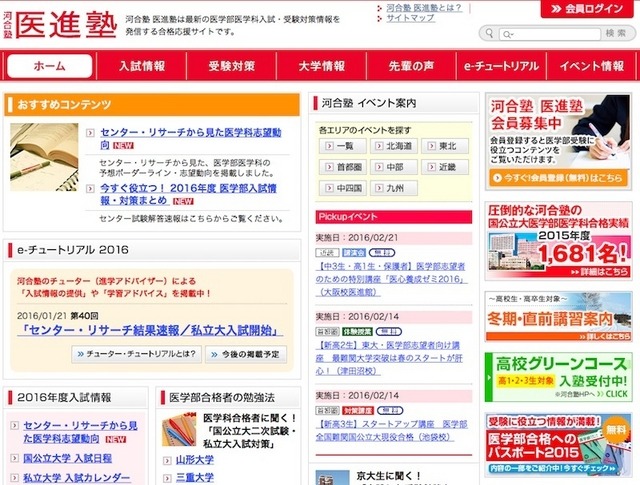640x485 pixels.
Task: Open the 河合塾 医進塾とは? link
Action: (424, 8)
